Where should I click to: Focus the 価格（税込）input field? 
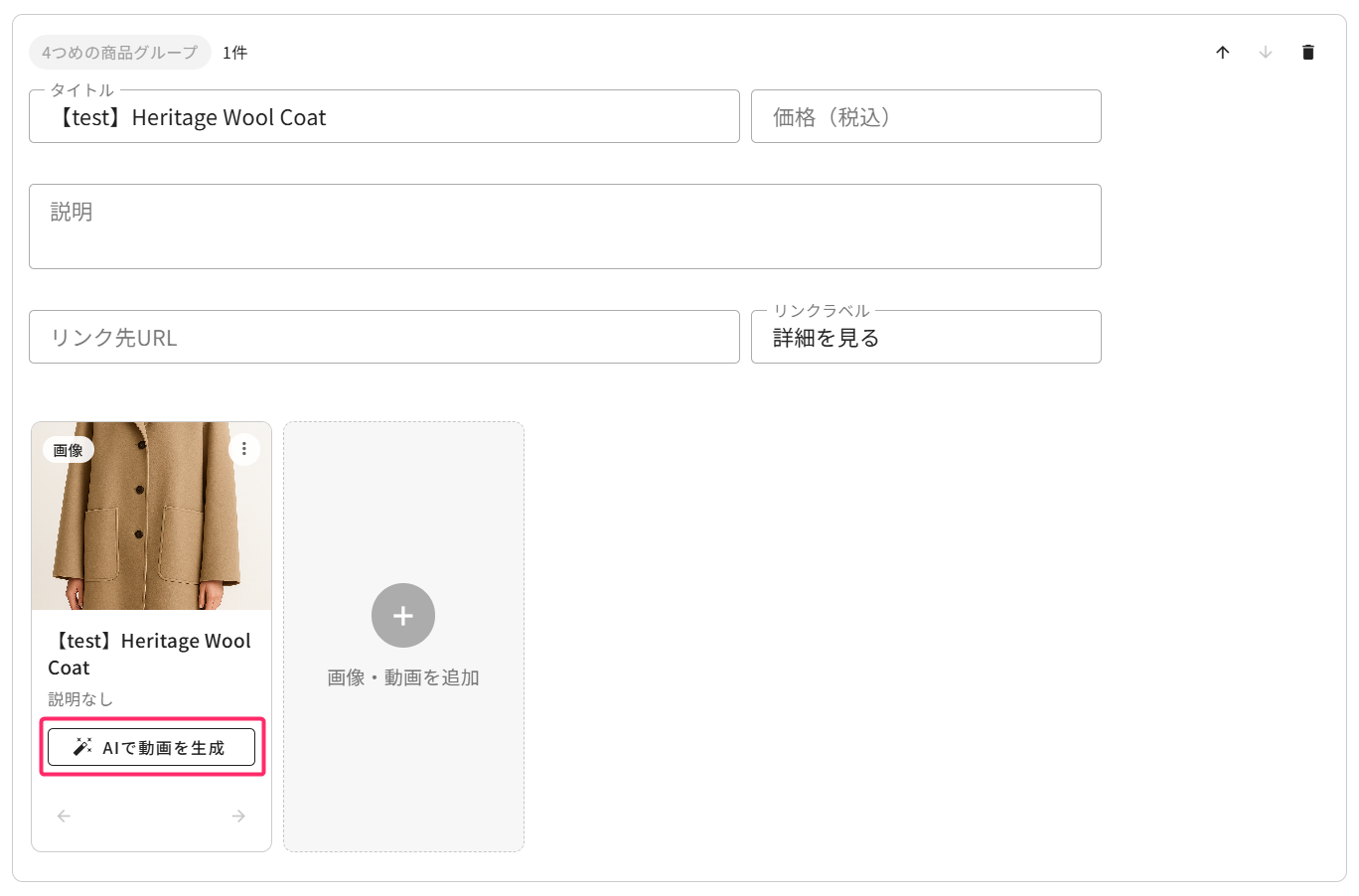[x=925, y=117]
